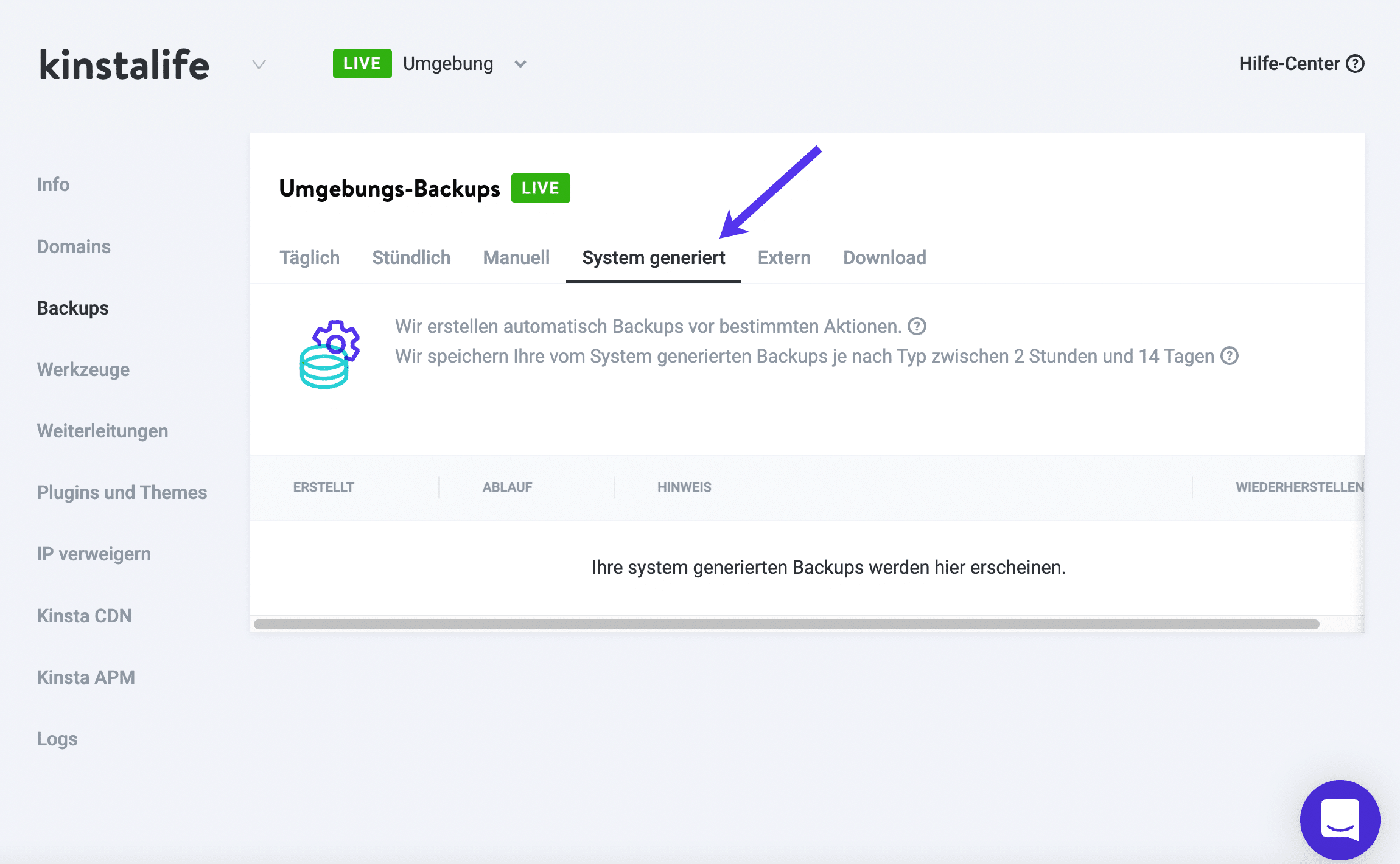Switch to the Extern backup tab
This screenshot has height=864, width=1400.
(783, 257)
